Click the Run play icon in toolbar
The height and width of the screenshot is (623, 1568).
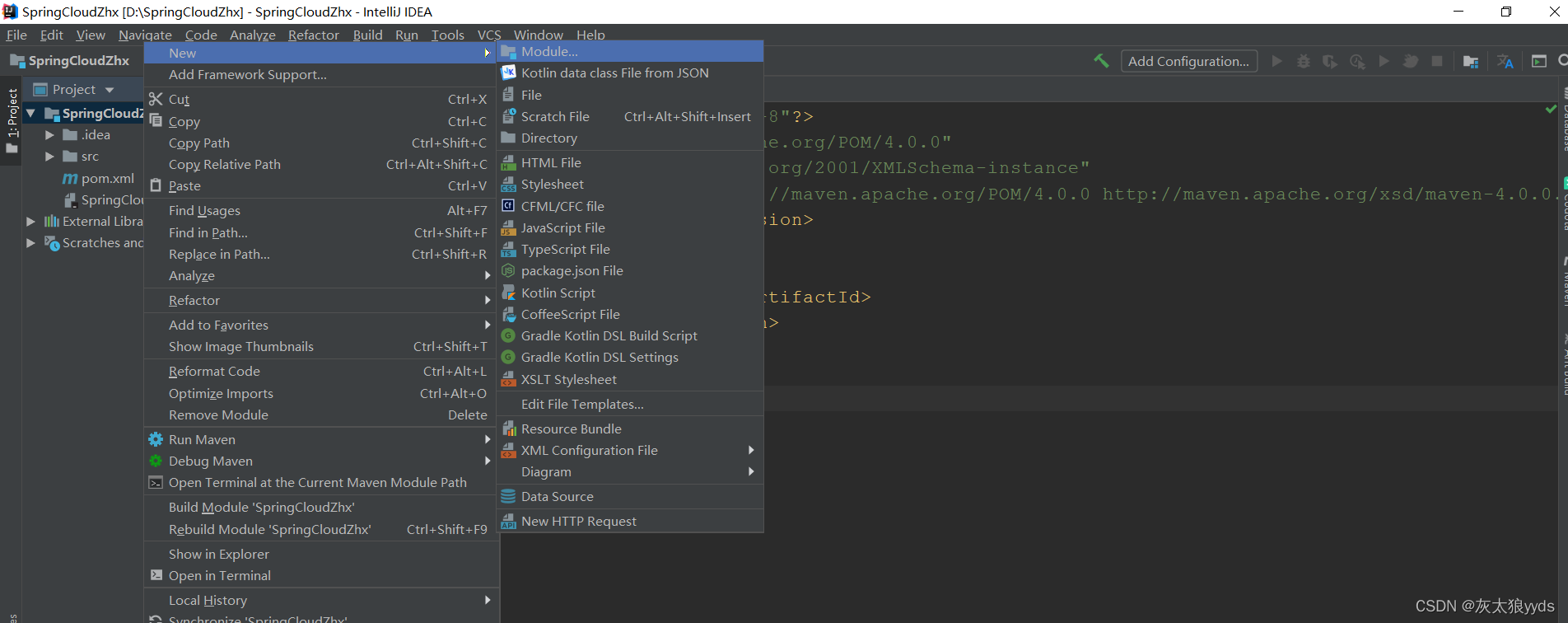(1276, 61)
